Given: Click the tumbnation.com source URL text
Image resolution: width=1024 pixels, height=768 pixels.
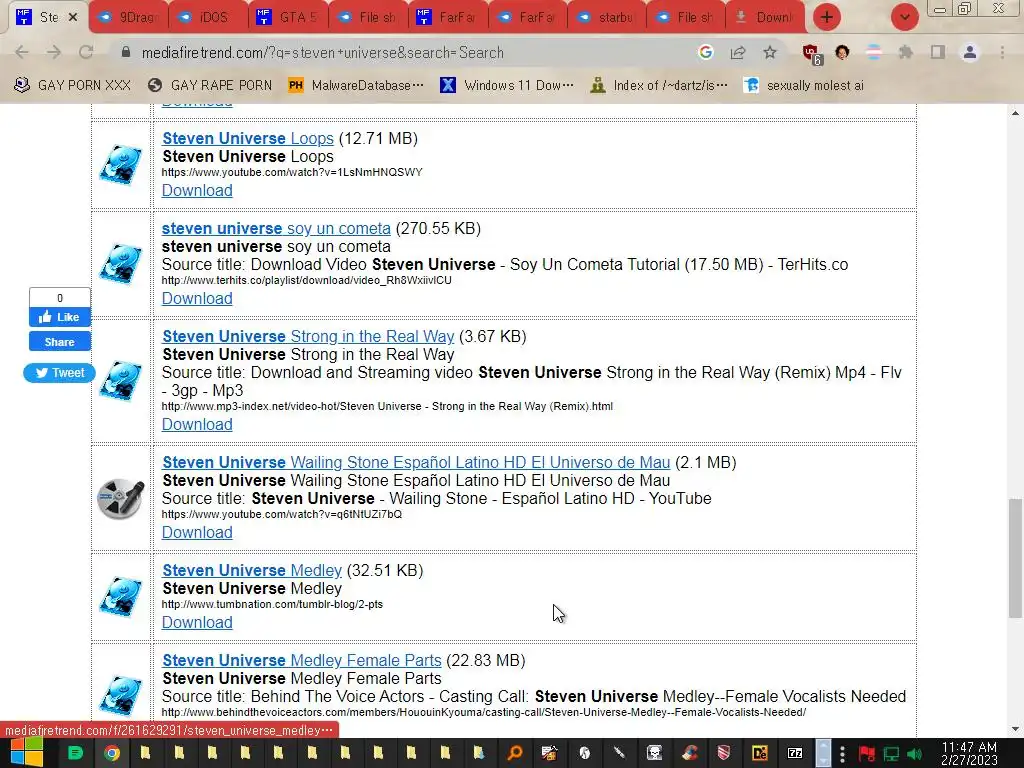Looking at the screenshot, I should coord(272,604).
